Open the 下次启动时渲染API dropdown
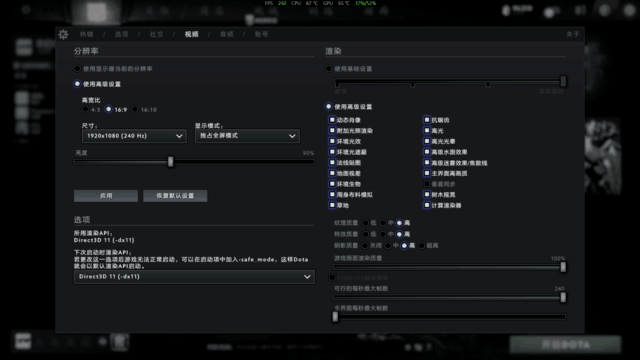 tap(194, 277)
